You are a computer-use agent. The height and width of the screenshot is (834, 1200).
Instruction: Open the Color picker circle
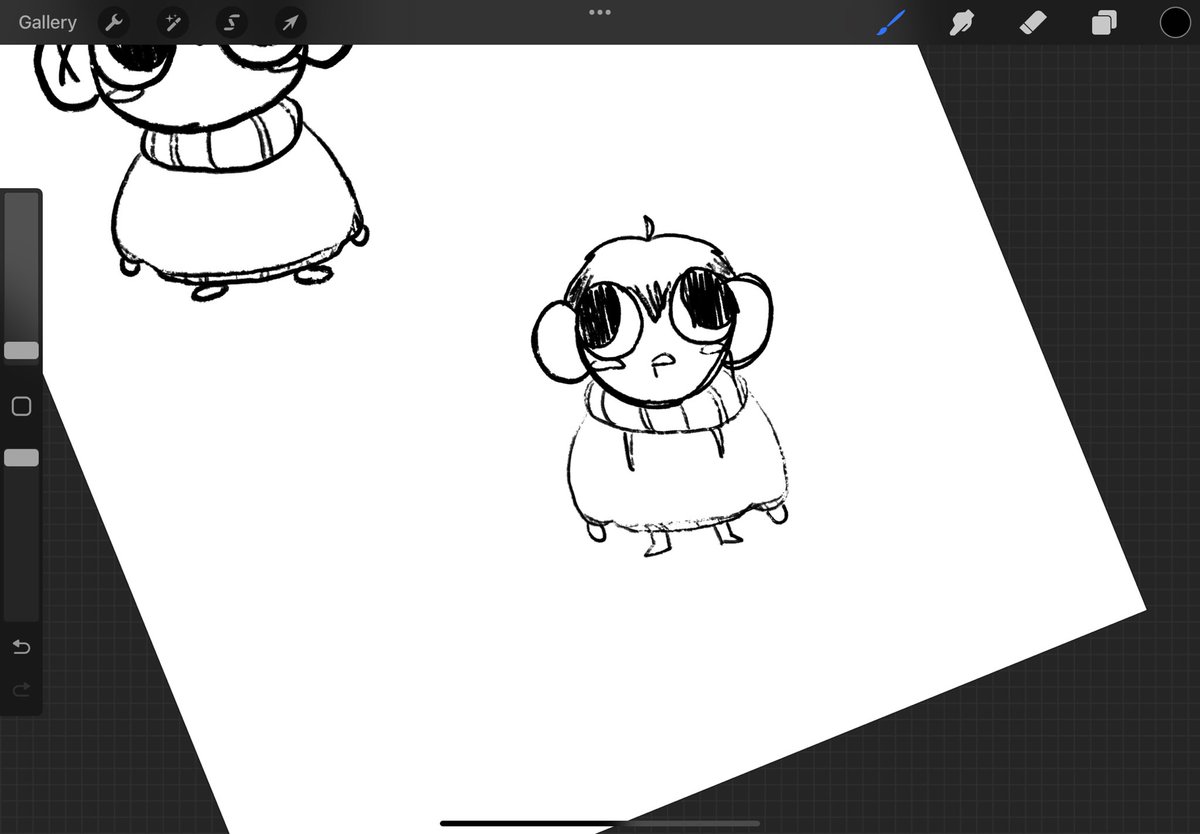point(1174,22)
